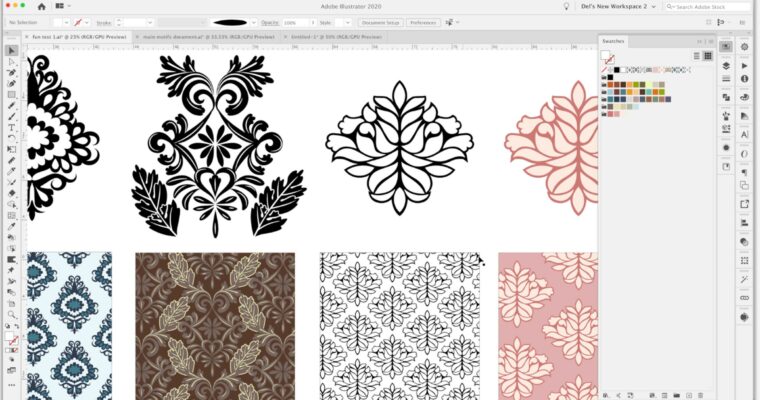Open the Layers panel icon
This screenshot has width=760, height=400.
pos(726,65)
